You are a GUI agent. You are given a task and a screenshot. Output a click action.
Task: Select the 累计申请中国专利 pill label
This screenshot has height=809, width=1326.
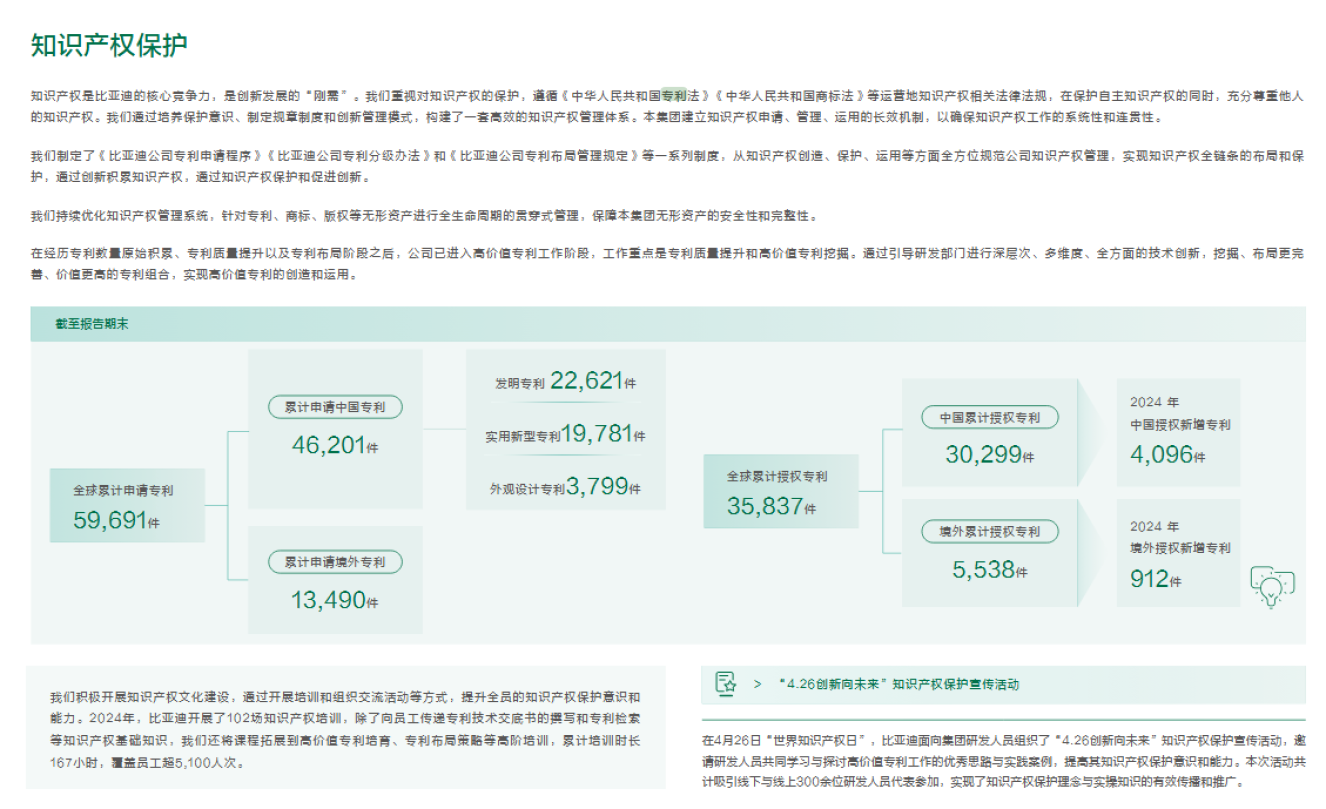coord(335,407)
